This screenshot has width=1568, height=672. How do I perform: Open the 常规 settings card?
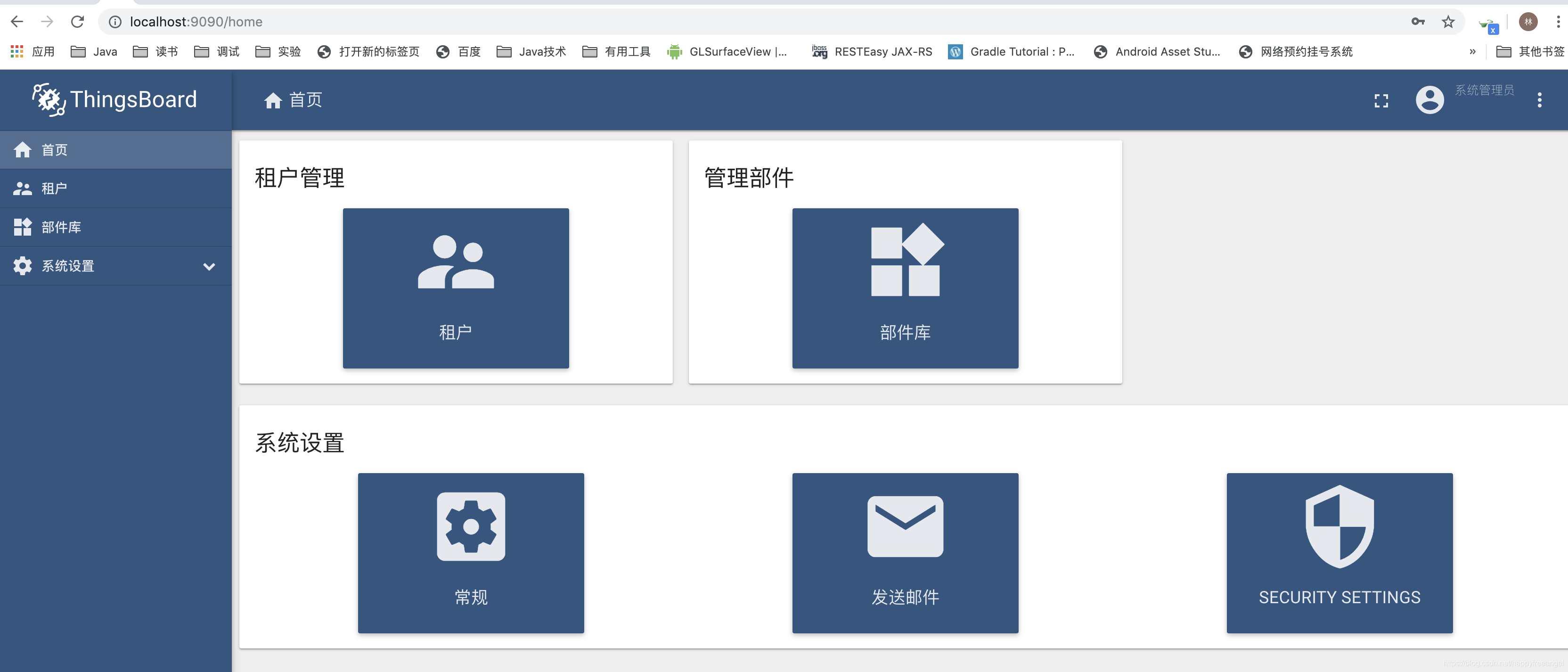[471, 553]
